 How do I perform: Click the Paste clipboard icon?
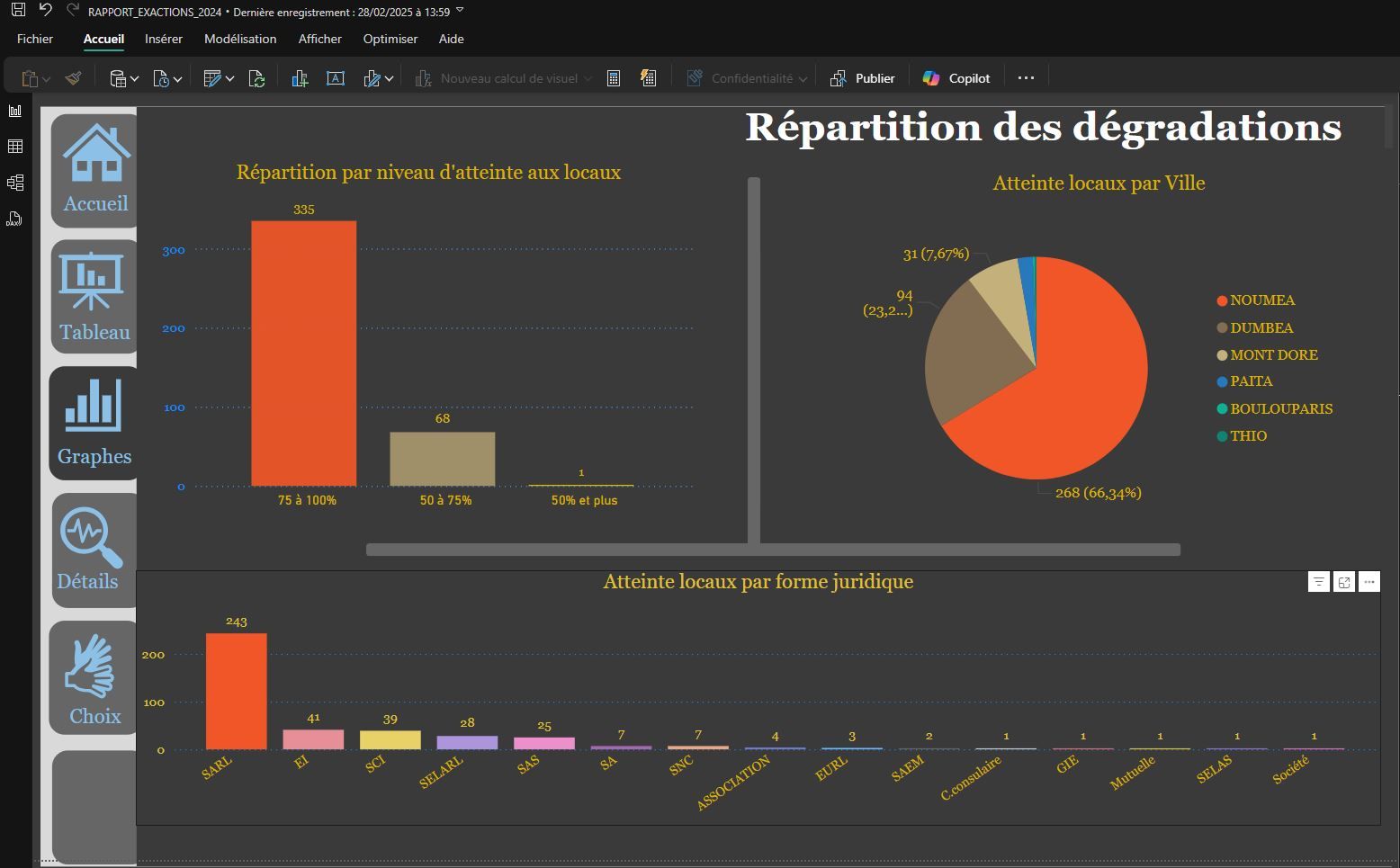point(29,78)
